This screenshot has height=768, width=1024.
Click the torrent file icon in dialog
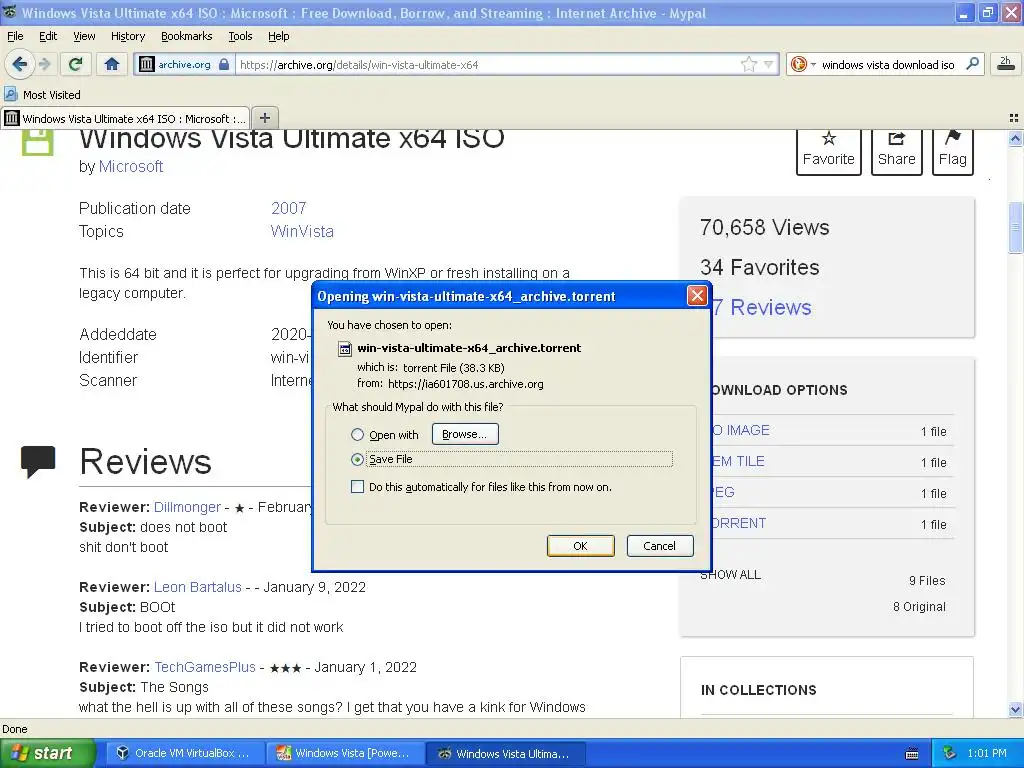pyautogui.click(x=344, y=349)
